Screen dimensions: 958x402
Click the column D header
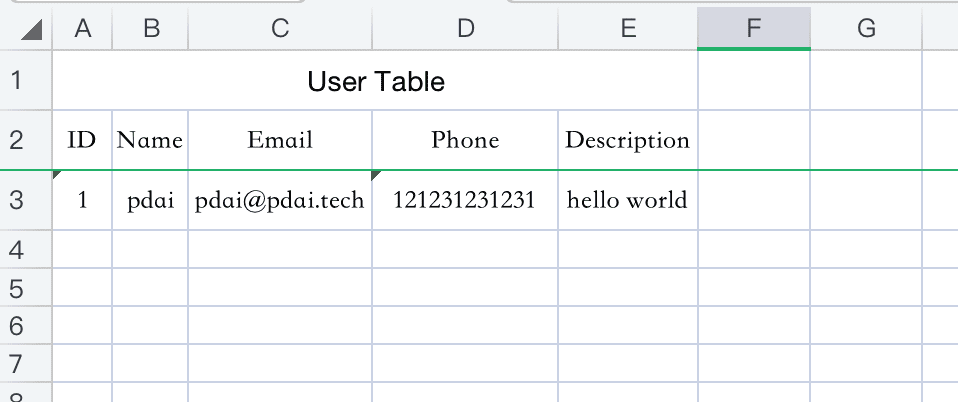(465, 30)
